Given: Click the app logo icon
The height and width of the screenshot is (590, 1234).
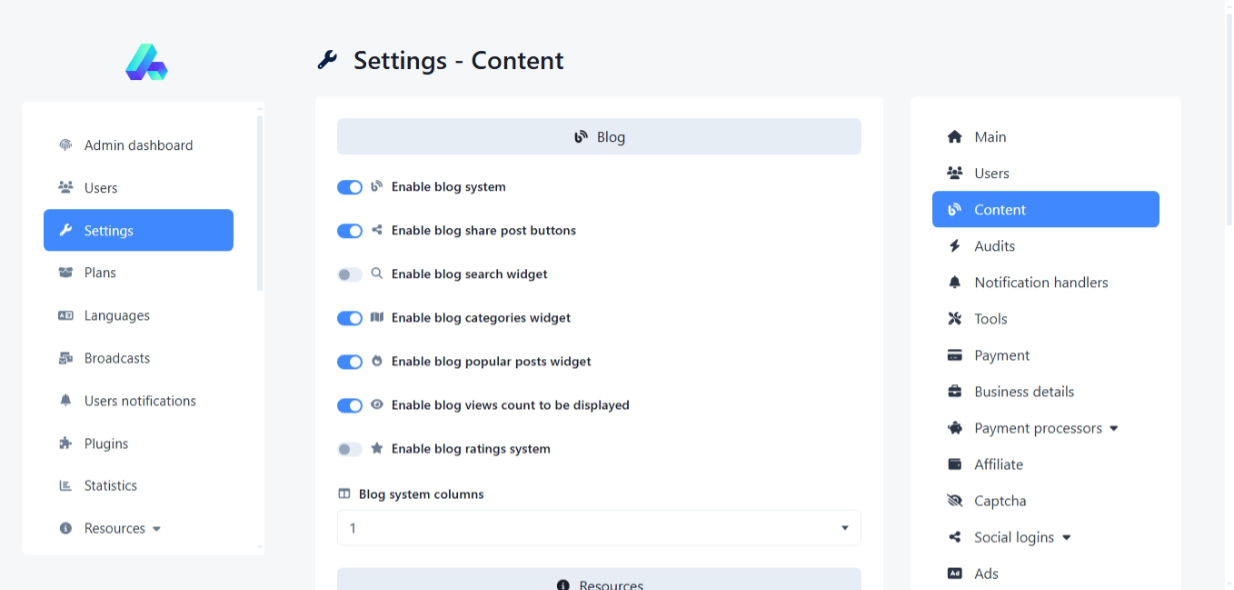Looking at the screenshot, I should click(146, 62).
